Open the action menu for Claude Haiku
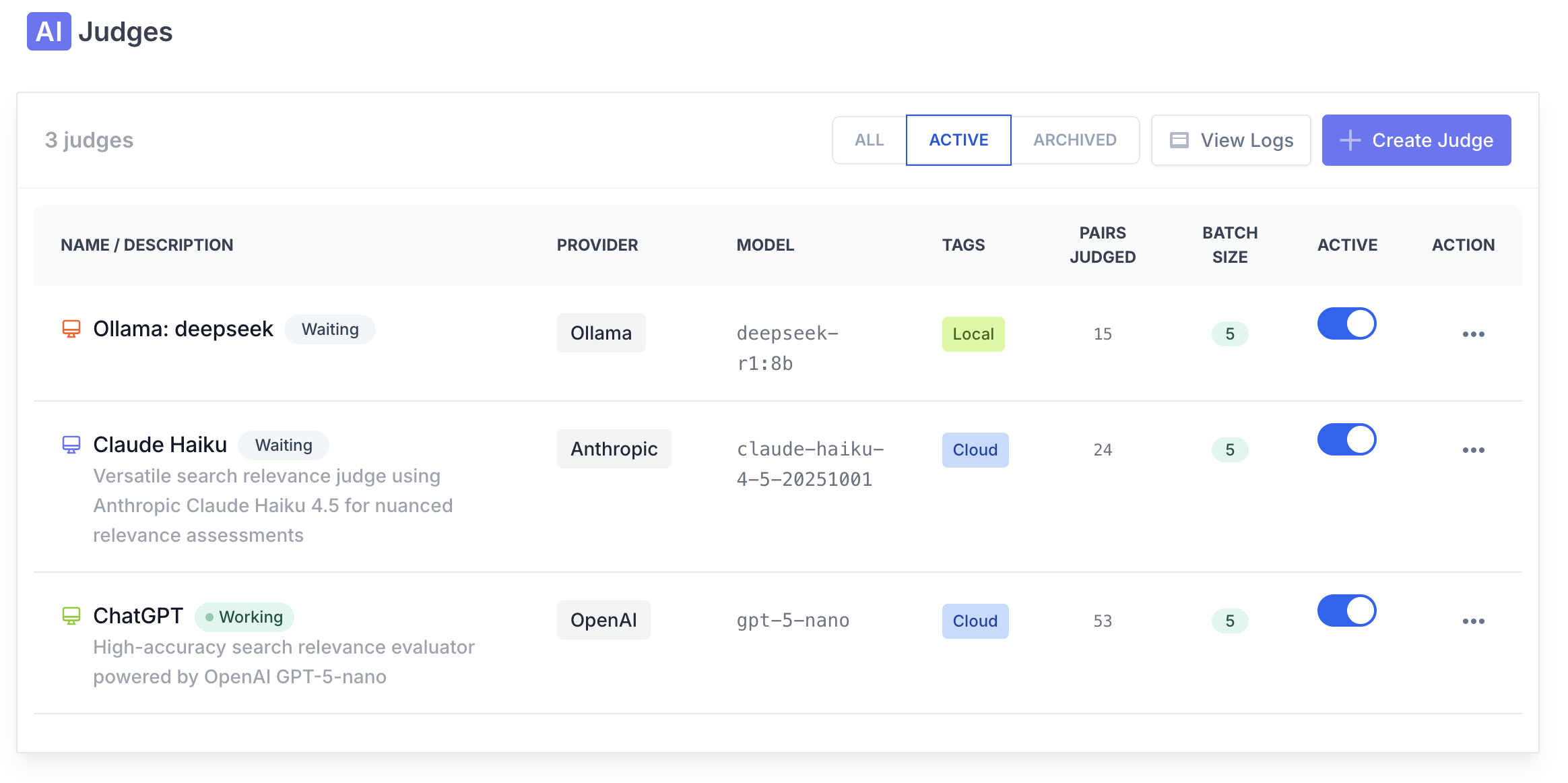1568x783 pixels. [x=1474, y=449]
